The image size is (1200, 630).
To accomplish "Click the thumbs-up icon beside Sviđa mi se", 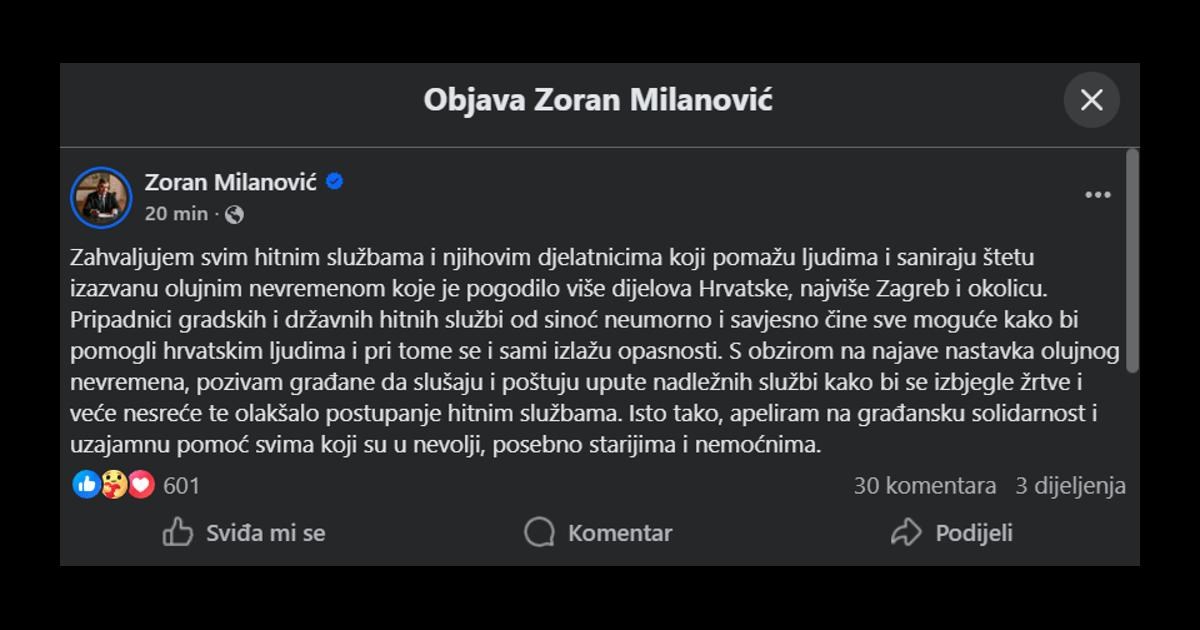I will point(178,533).
